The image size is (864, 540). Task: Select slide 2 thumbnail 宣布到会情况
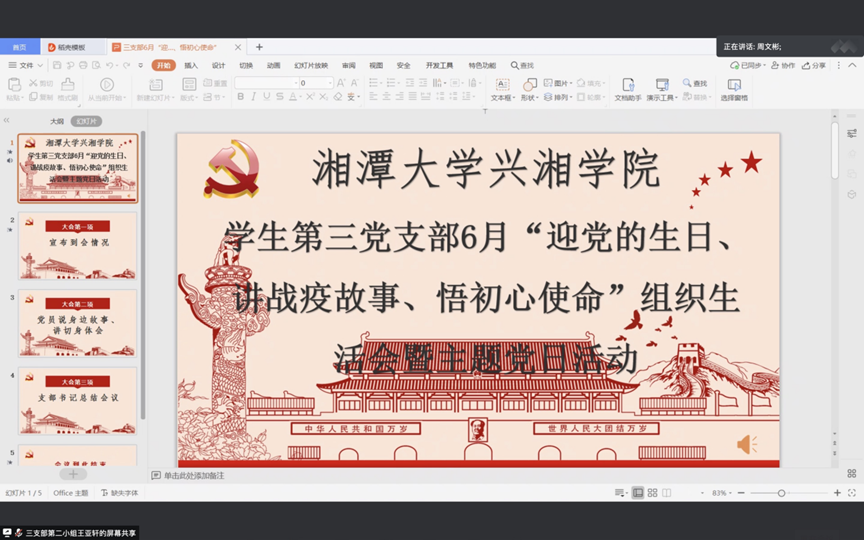coord(78,246)
